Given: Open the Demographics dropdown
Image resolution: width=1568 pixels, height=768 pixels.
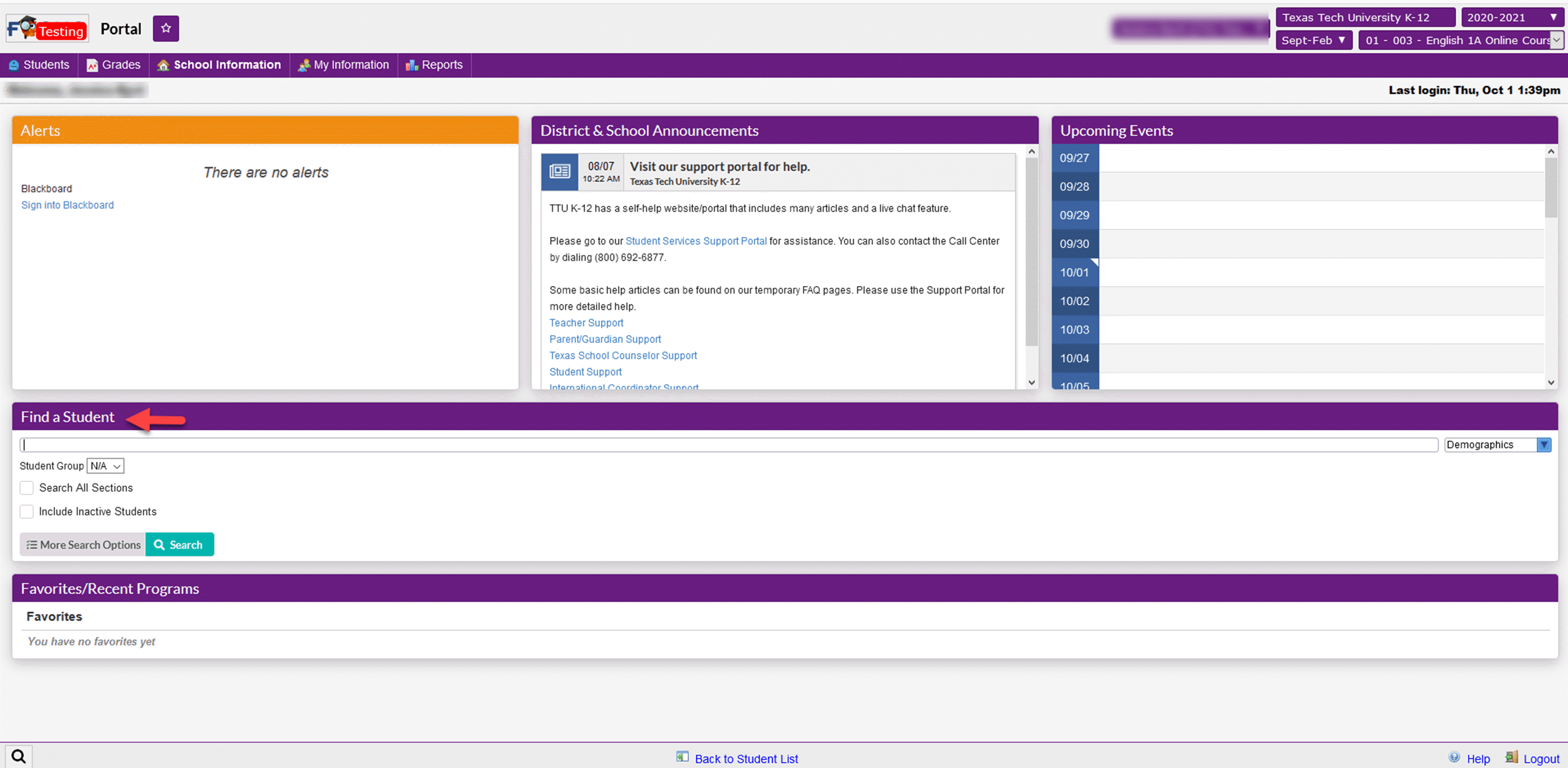Looking at the screenshot, I should (1497, 445).
